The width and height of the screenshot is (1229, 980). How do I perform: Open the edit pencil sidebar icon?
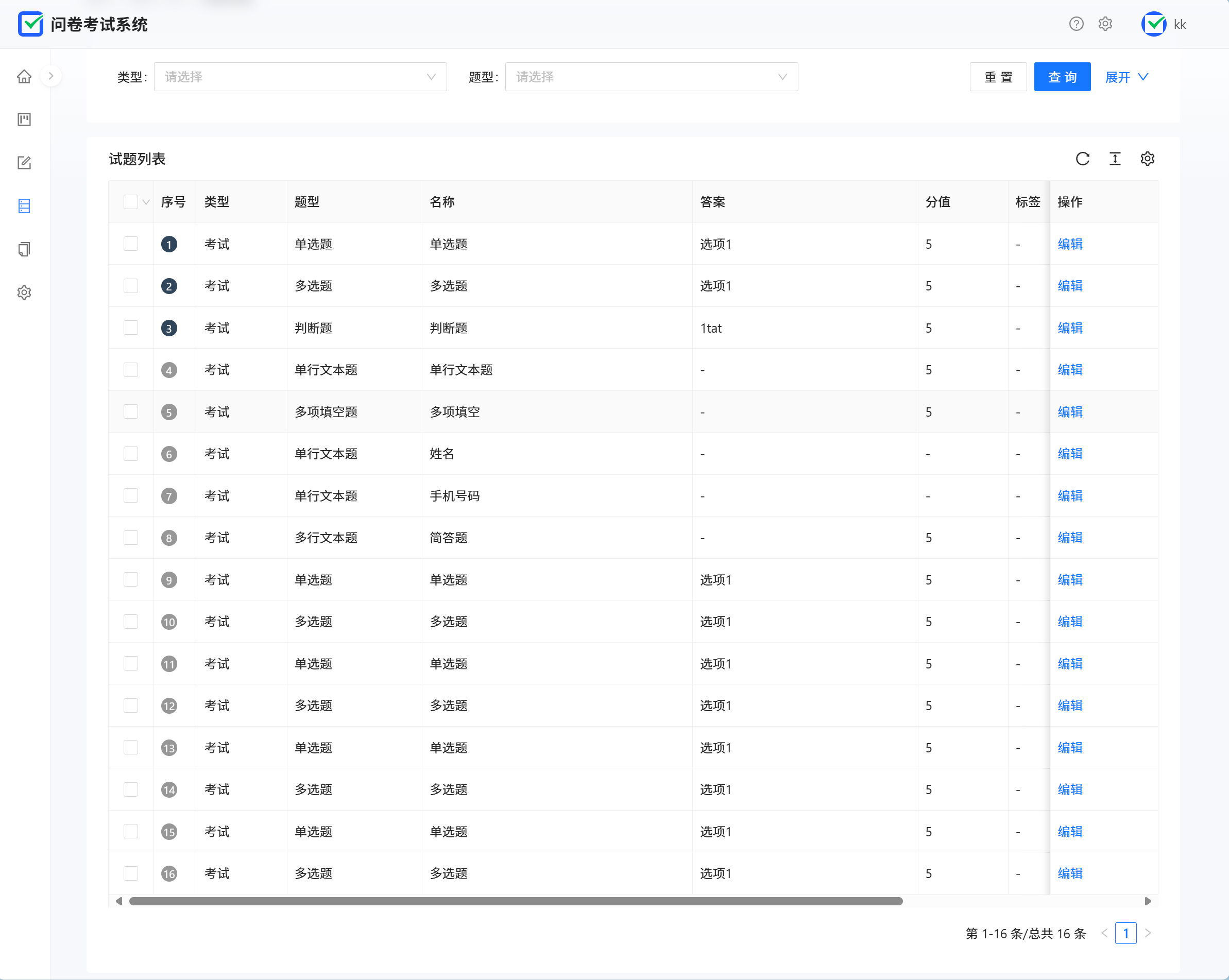24,163
